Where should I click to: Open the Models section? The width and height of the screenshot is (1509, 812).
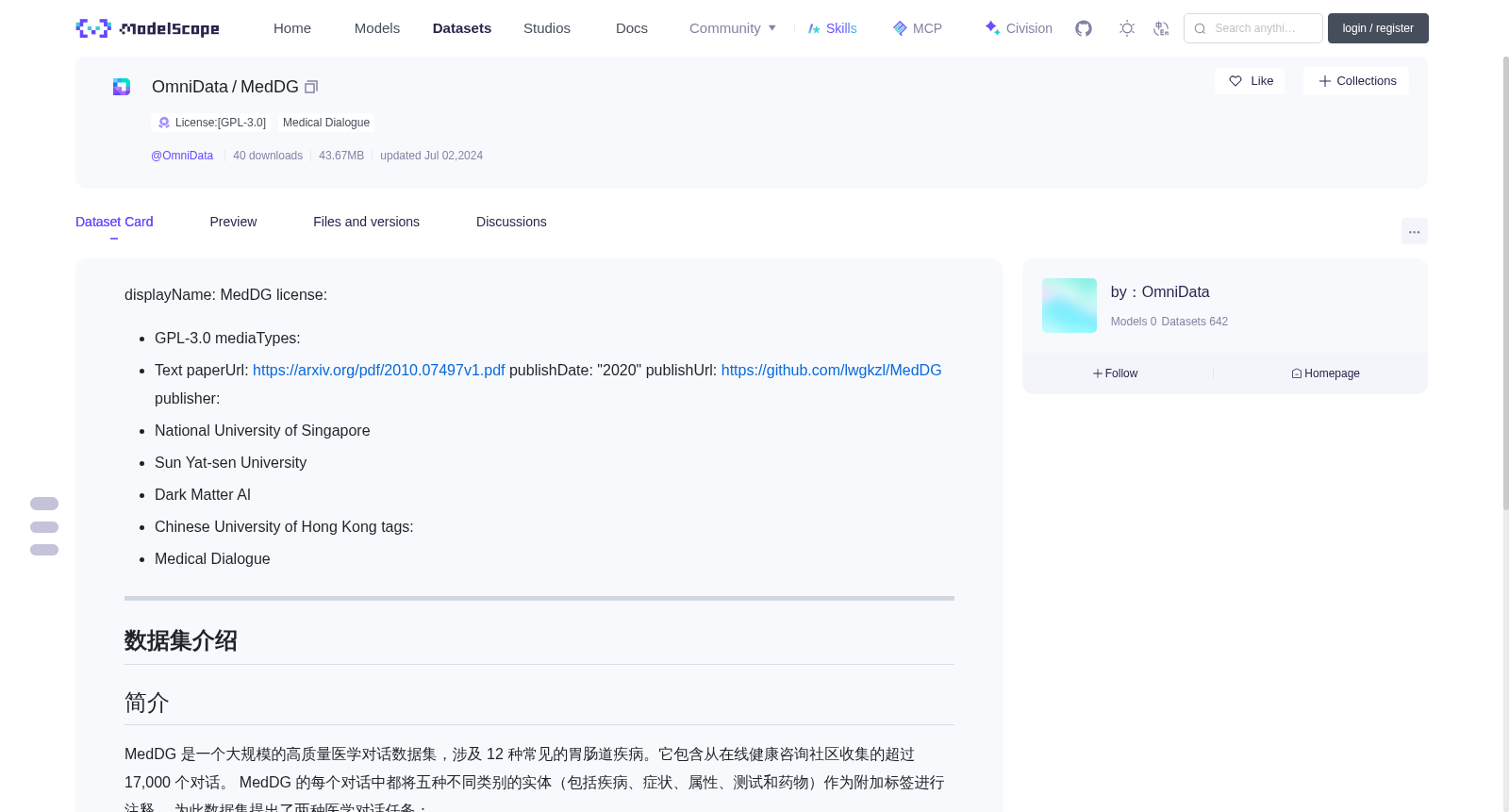pyautogui.click(x=377, y=28)
